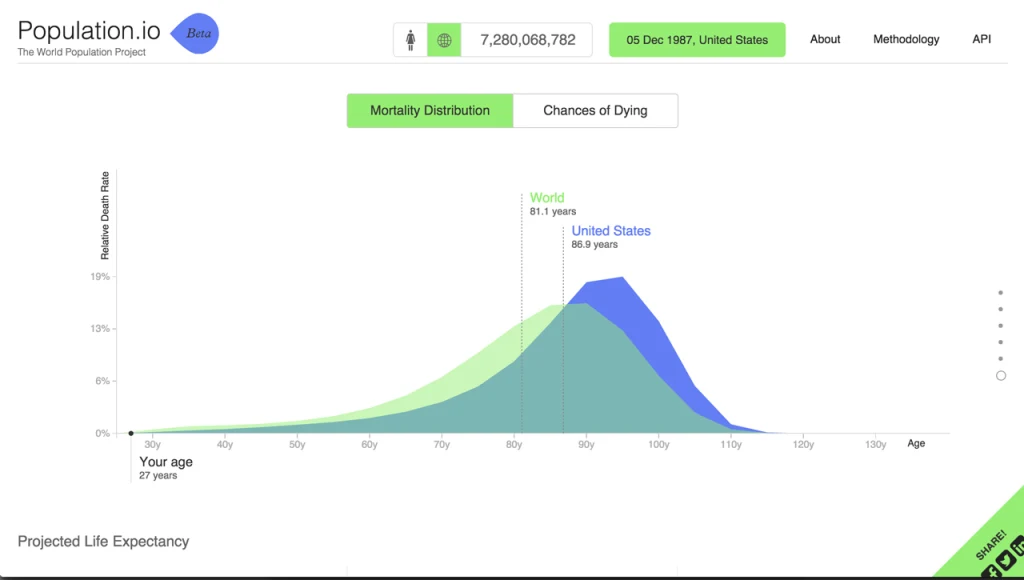The width and height of the screenshot is (1024, 580).
Task: Select the topmost navigation dot
Action: tap(1001, 293)
